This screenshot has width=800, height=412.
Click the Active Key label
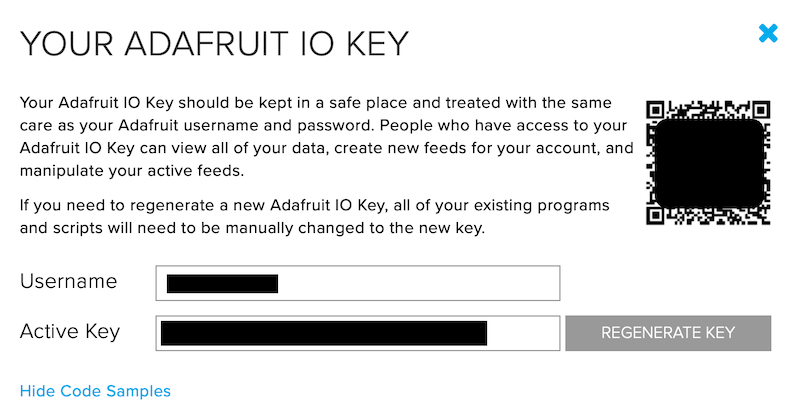[70, 332]
